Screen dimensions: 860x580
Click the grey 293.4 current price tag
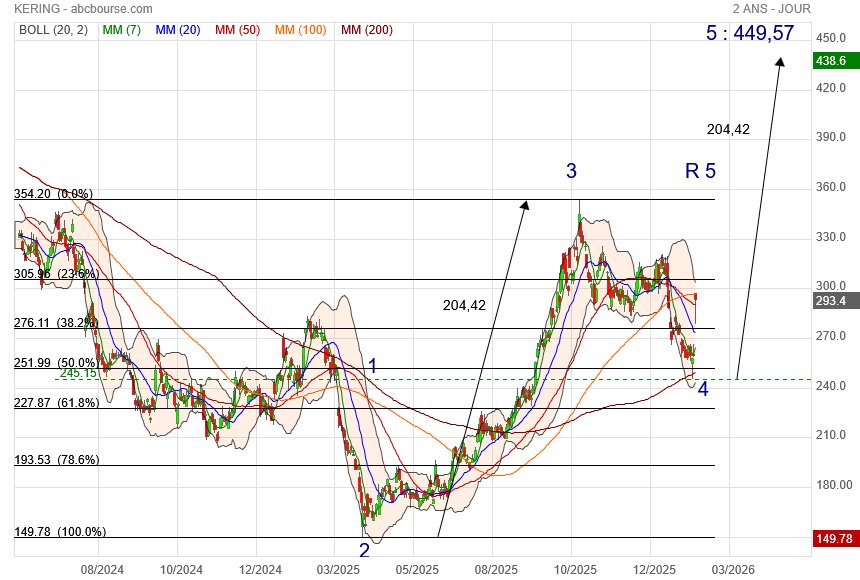836,301
